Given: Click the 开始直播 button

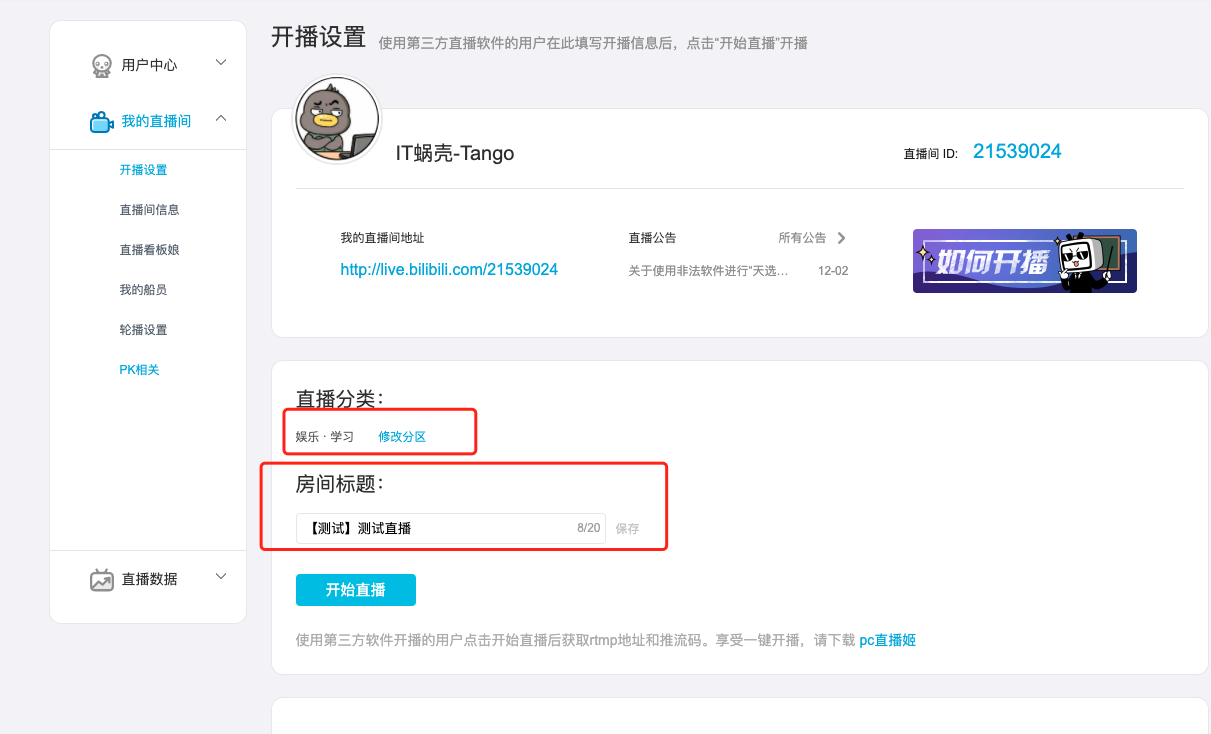Looking at the screenshot, I should click(x=355, y=590).
